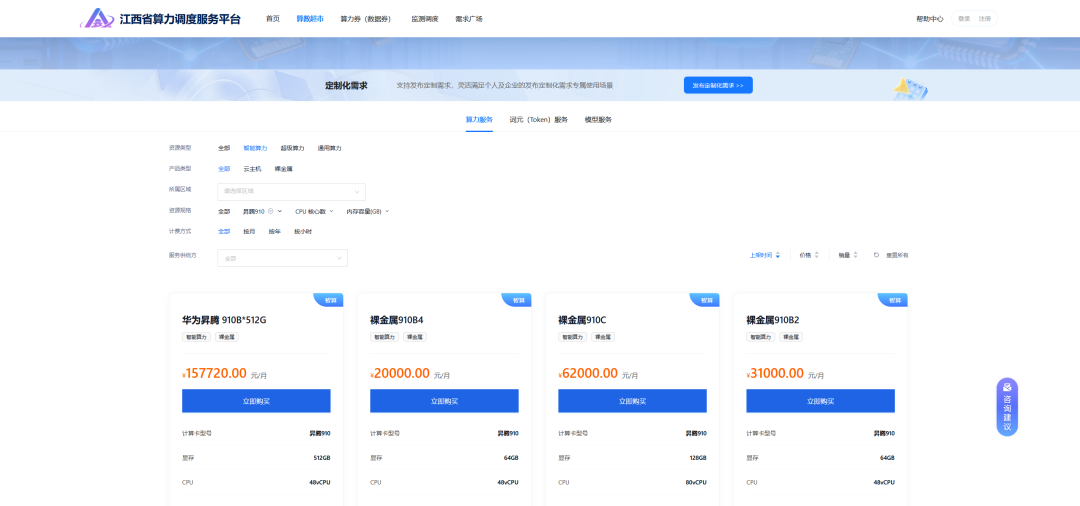Click the 发布定制化需求 button

click(718, 85)
